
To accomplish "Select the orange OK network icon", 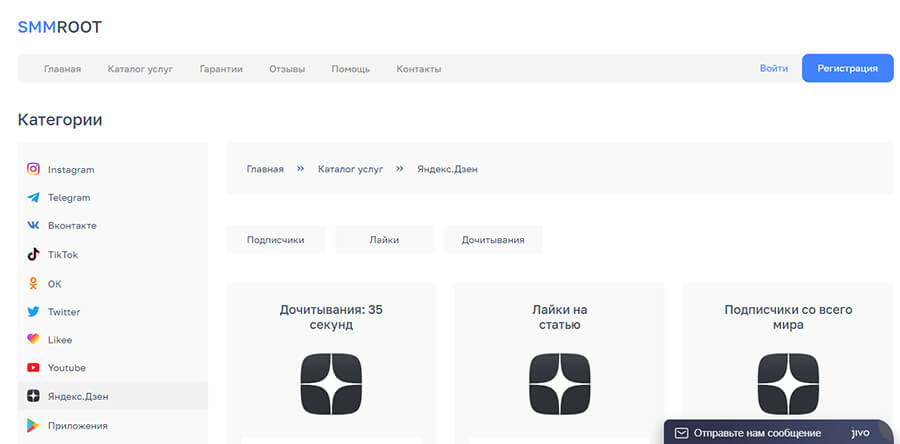I will coord(33,283).
